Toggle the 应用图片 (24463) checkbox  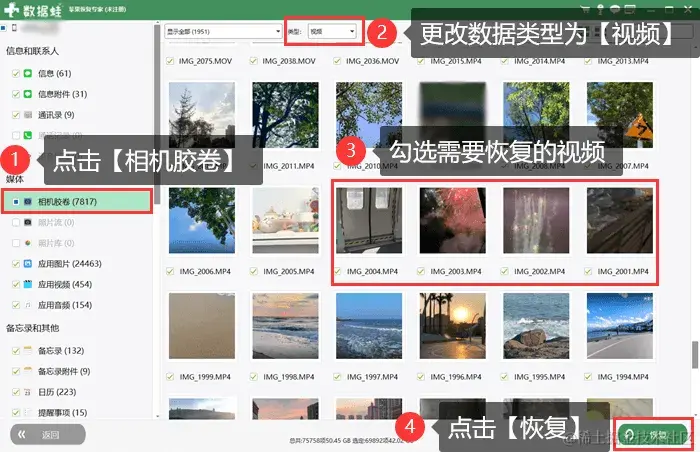pos(16,264)
